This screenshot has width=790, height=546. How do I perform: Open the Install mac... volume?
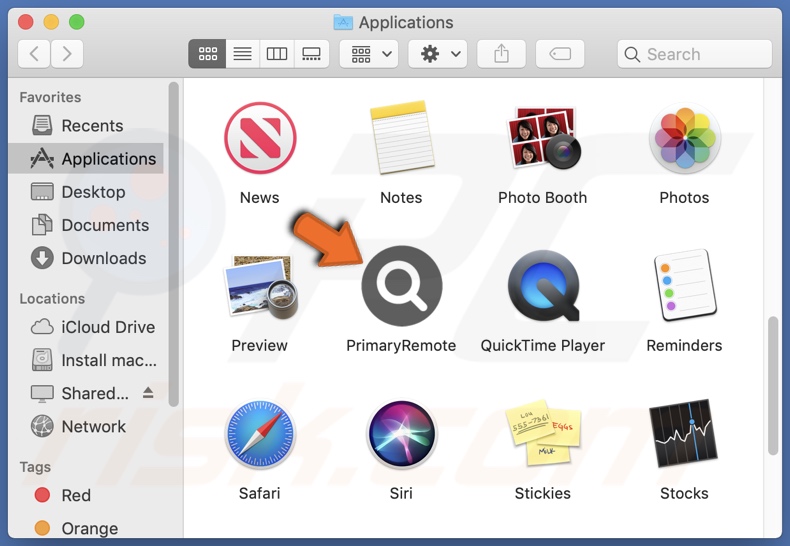tap(86, 360)
